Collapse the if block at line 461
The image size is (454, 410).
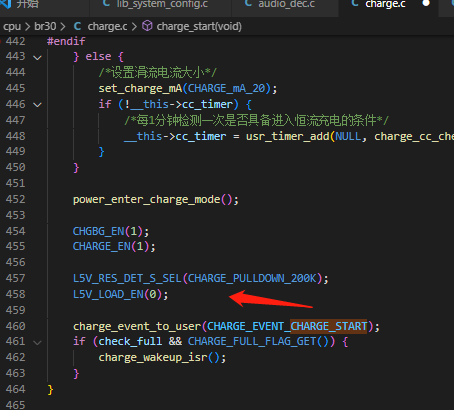[x=37, y=342]
